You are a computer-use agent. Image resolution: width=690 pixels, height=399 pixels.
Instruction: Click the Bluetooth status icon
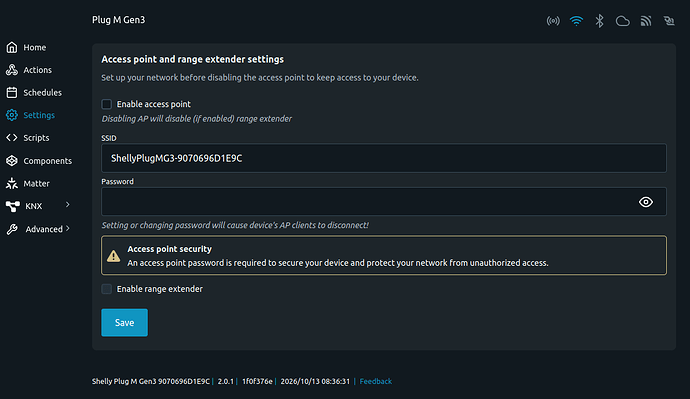pyautogui.click(x=599, y=21)
